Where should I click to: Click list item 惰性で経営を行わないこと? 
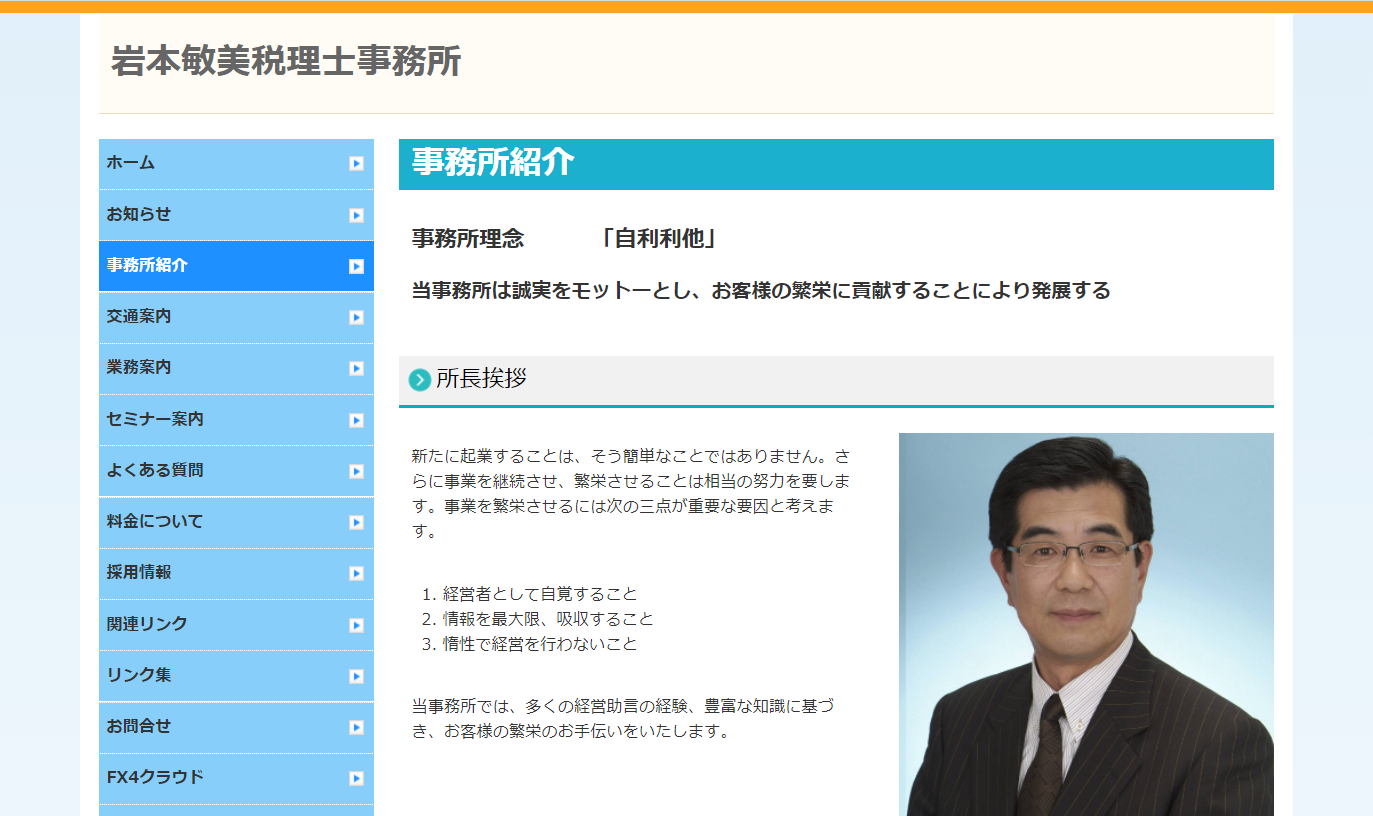click(540, 644)
